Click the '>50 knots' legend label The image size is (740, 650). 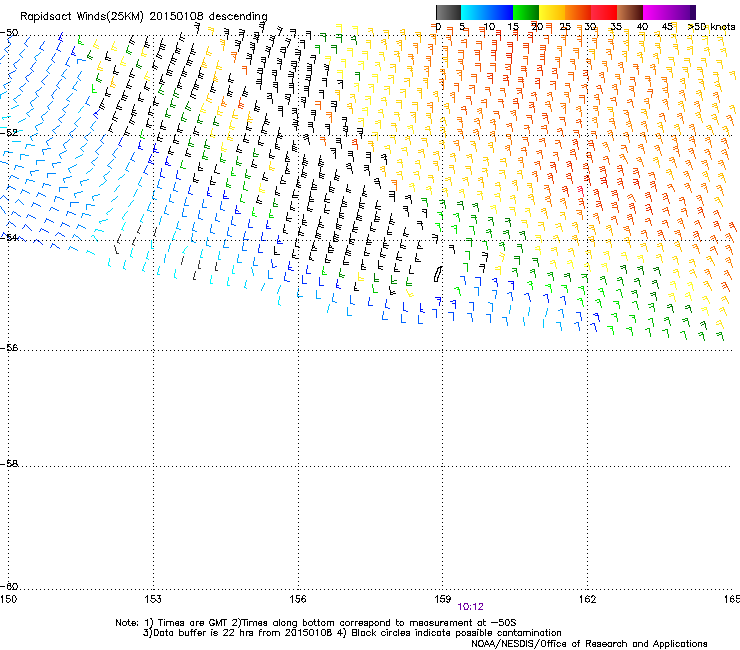coord(711,27)
